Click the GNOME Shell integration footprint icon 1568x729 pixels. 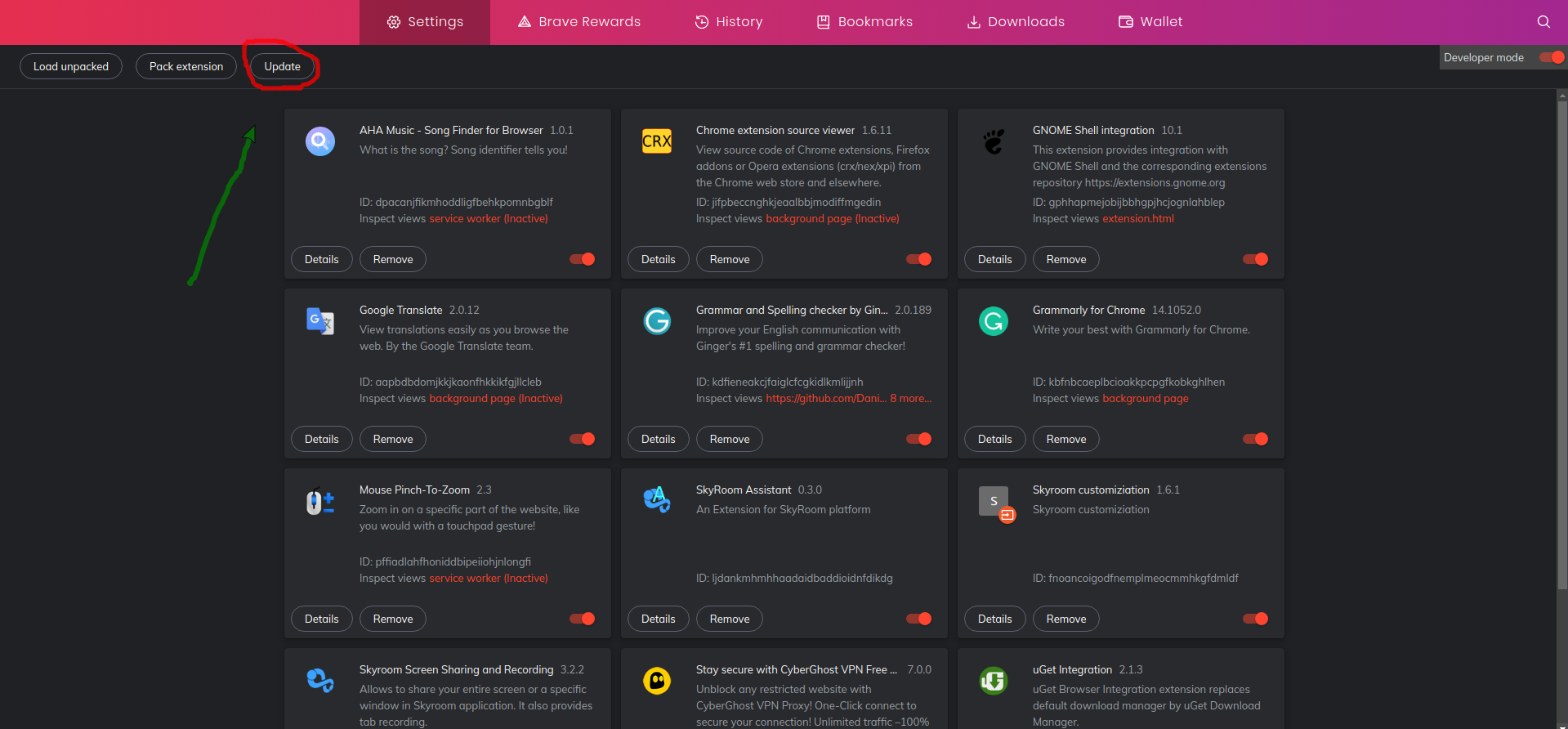tap(994, 141)
